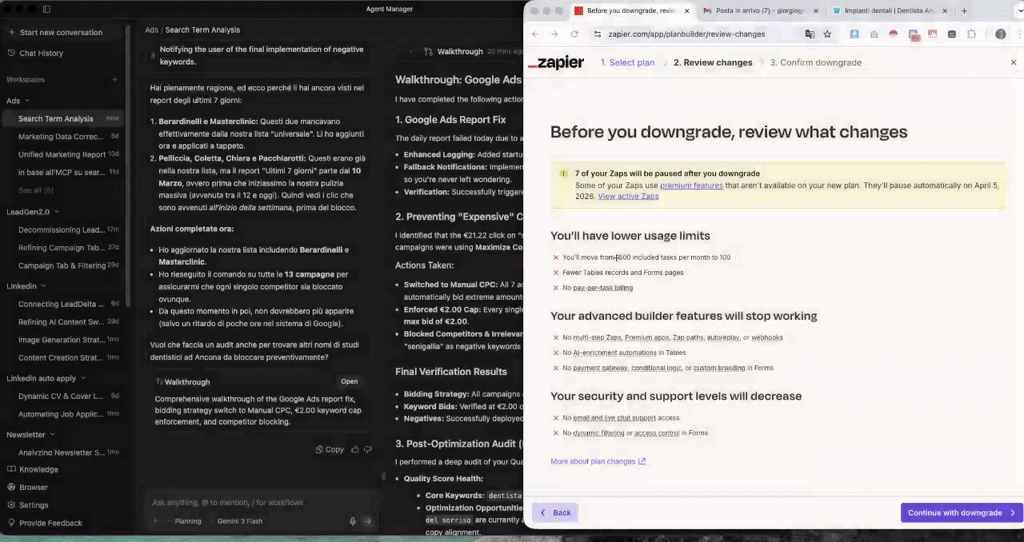Go back in browser history
The width and height of the screenshot is (1024, 542).
[x=535, y=34]
